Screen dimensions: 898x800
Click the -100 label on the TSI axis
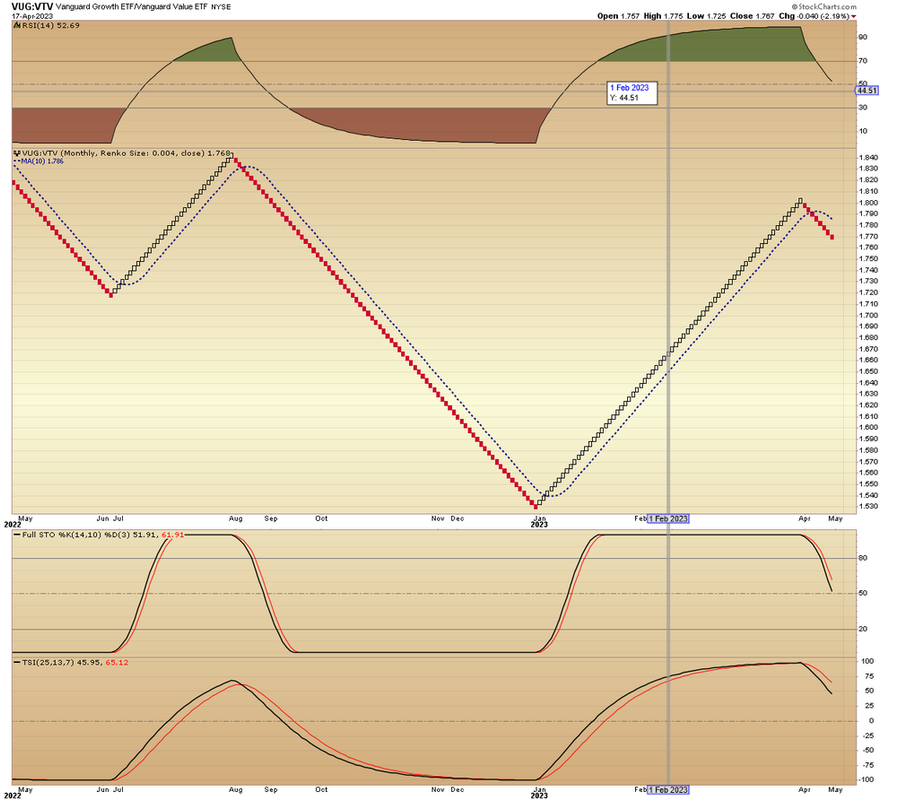point(865,780)
